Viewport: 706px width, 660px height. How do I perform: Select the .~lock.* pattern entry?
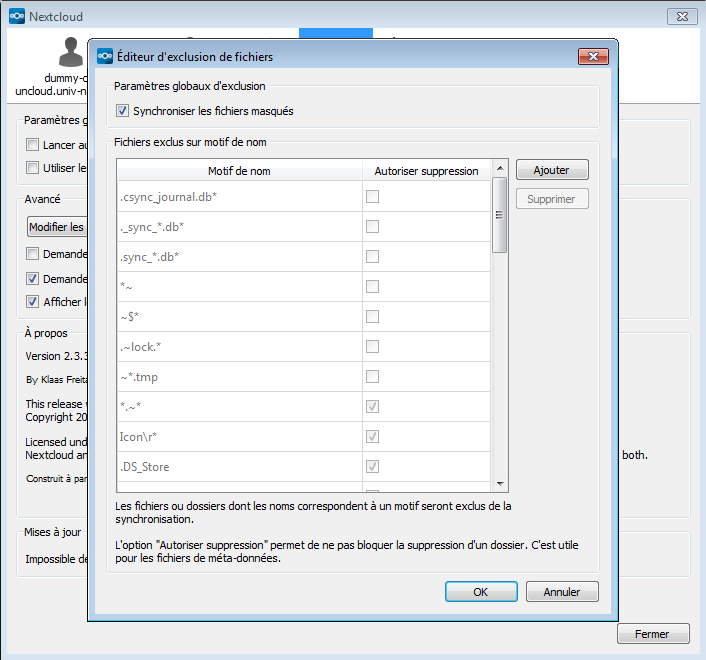[x=238, y=347]
